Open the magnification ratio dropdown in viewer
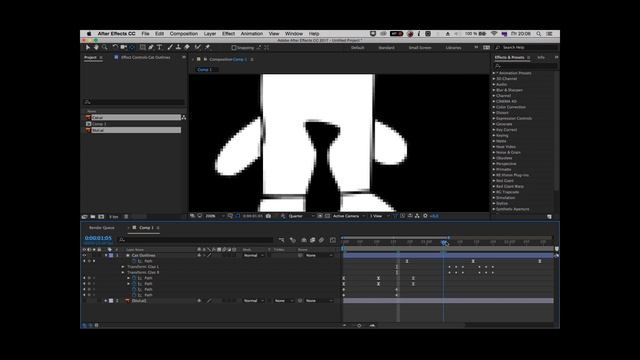Viewport: 640px width, 360px height. [x=215, y=216]
